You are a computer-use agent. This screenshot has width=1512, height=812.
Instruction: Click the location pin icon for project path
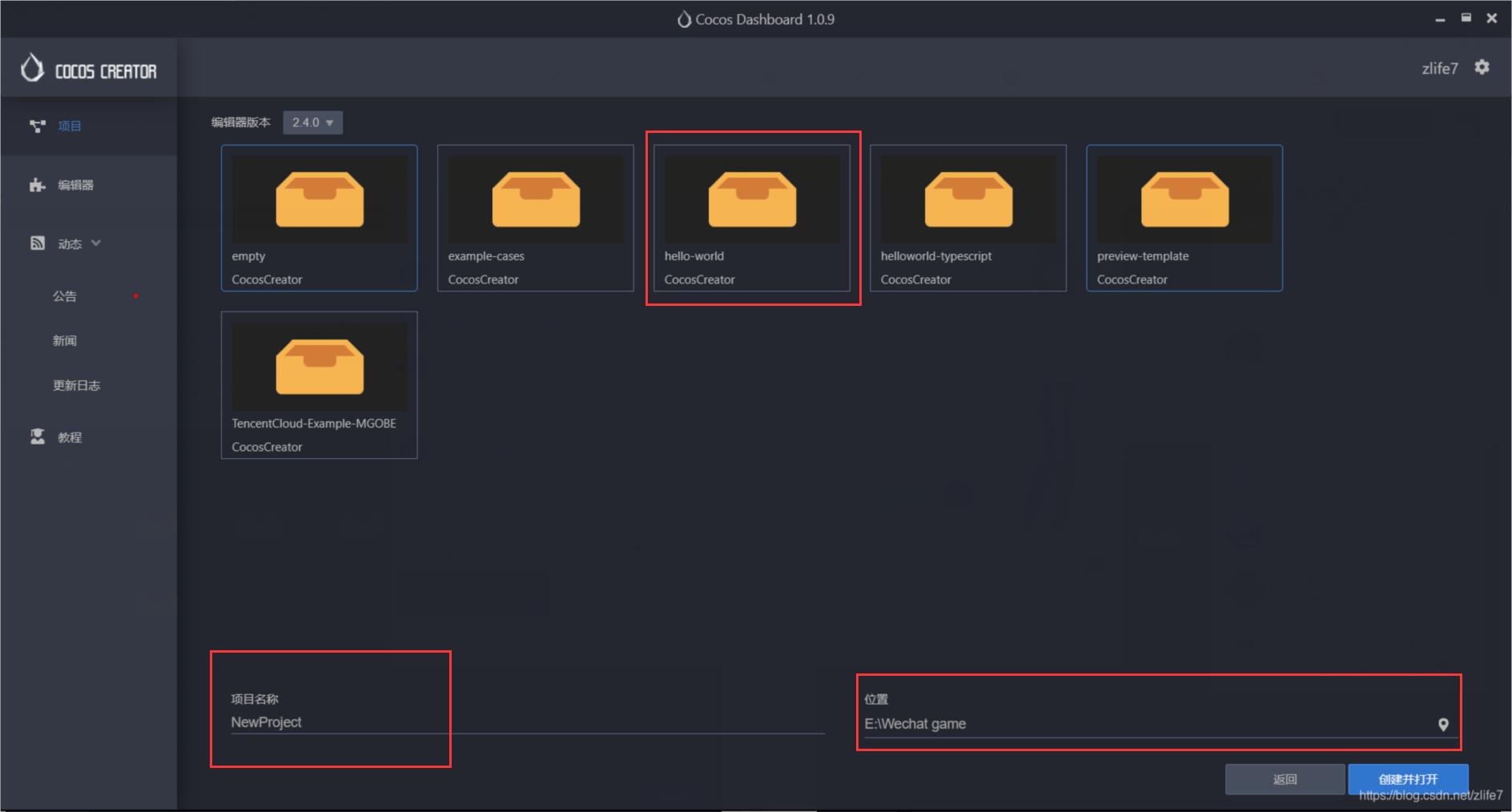pos(1443,725)
